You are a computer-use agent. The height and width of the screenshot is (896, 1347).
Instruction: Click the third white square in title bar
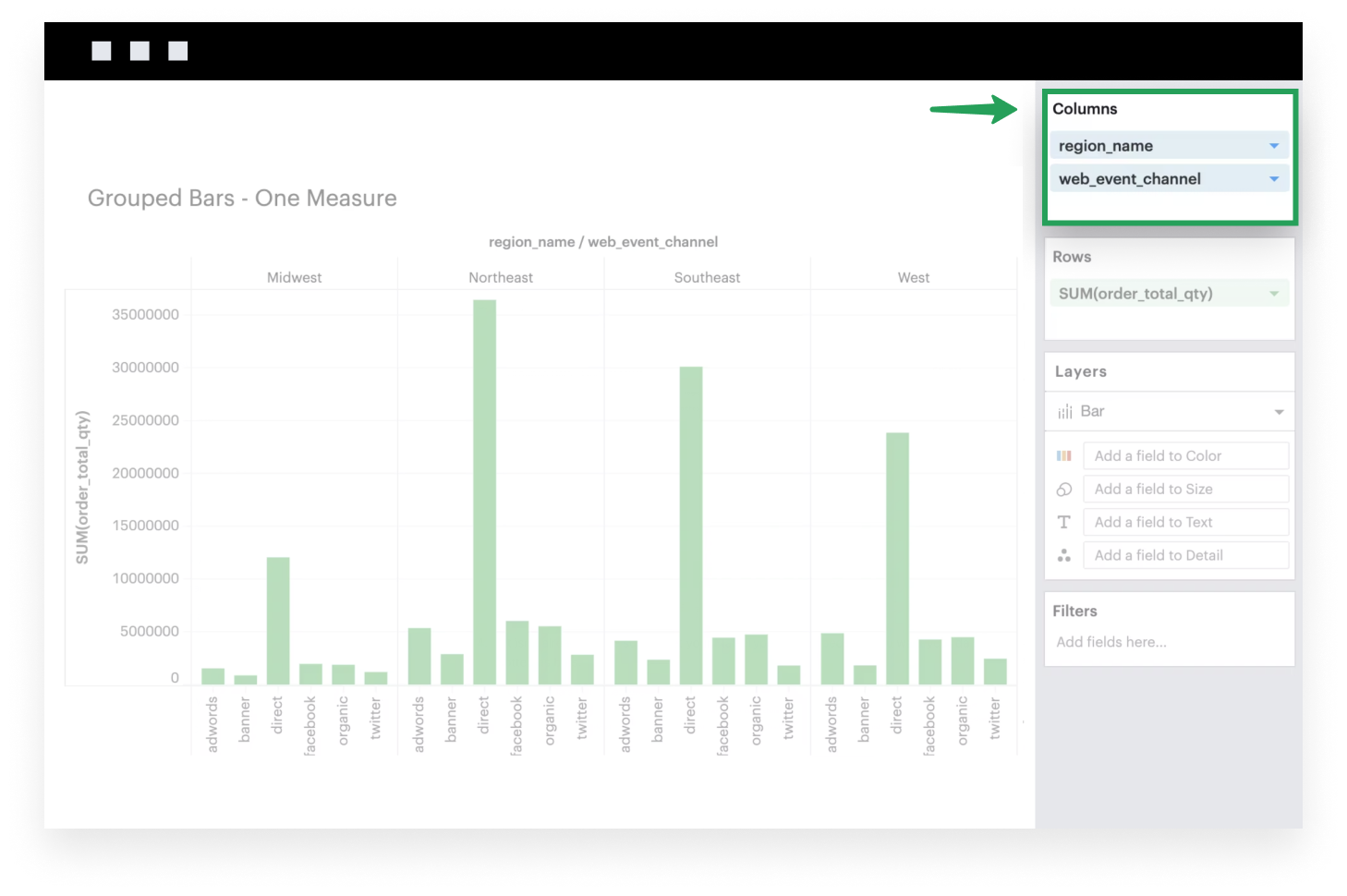[x=178, y=51]
